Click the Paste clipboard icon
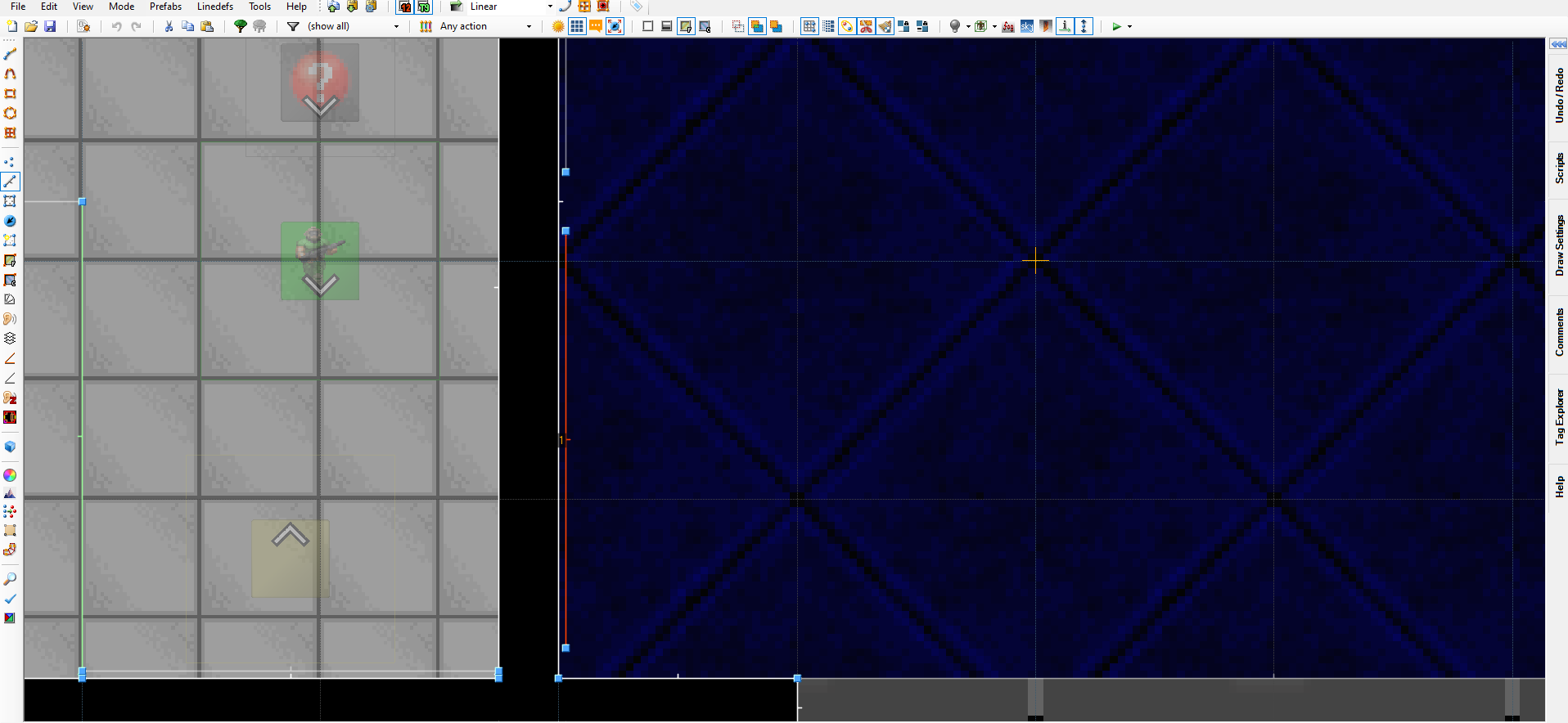Viewport: 1568px width, 723px height. (207, 26)
